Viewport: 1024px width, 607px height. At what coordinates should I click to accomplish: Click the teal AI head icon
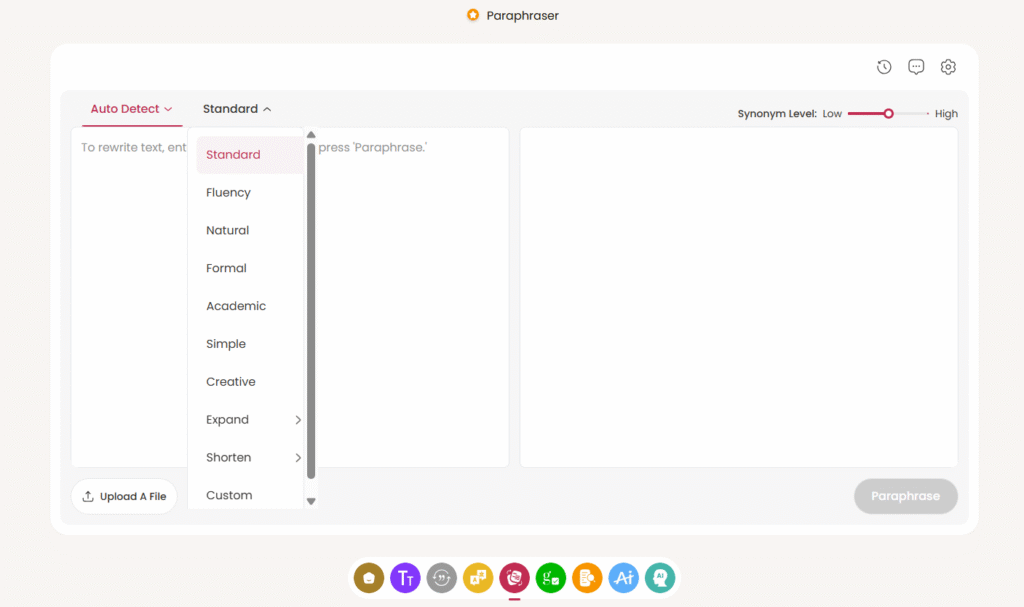[x=660, y=577]
